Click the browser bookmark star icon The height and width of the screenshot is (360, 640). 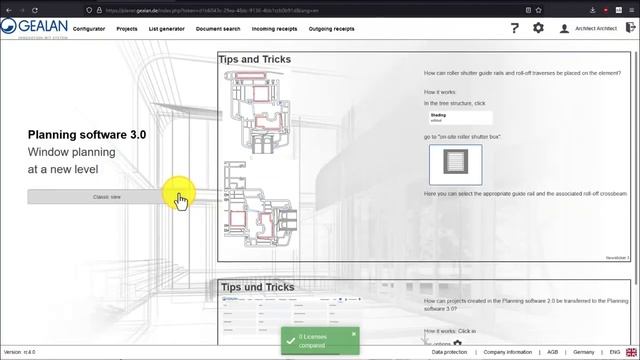[x=539, y=10]
